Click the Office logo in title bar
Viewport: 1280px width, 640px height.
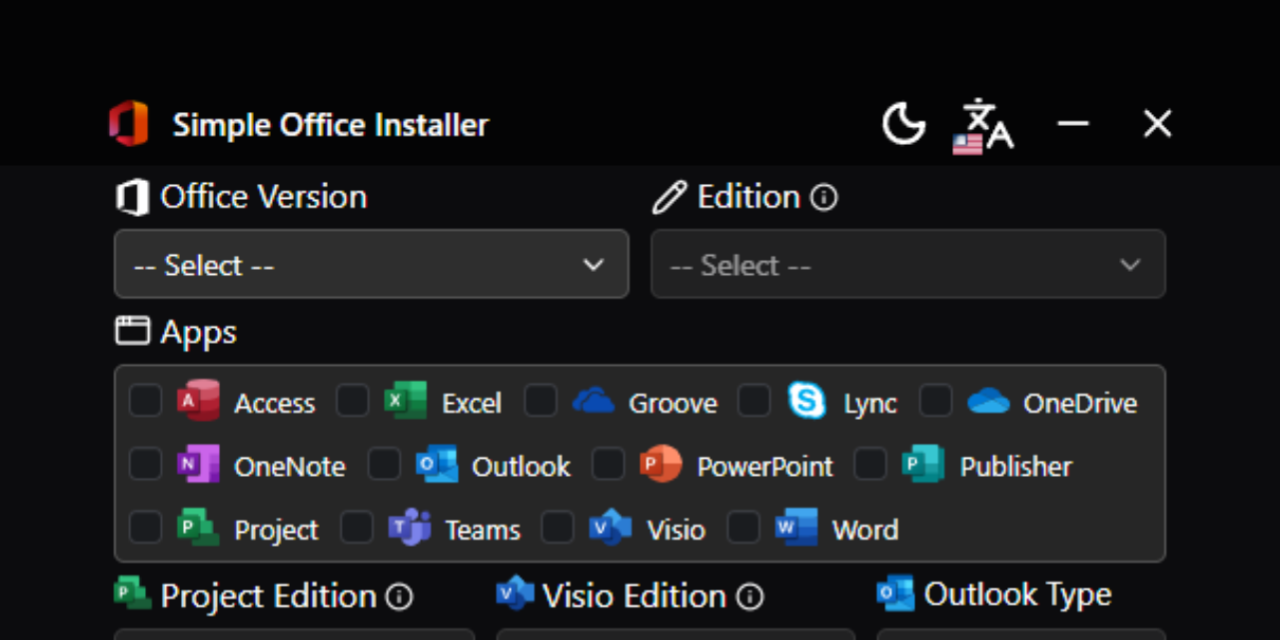click(x=129, y=124)
